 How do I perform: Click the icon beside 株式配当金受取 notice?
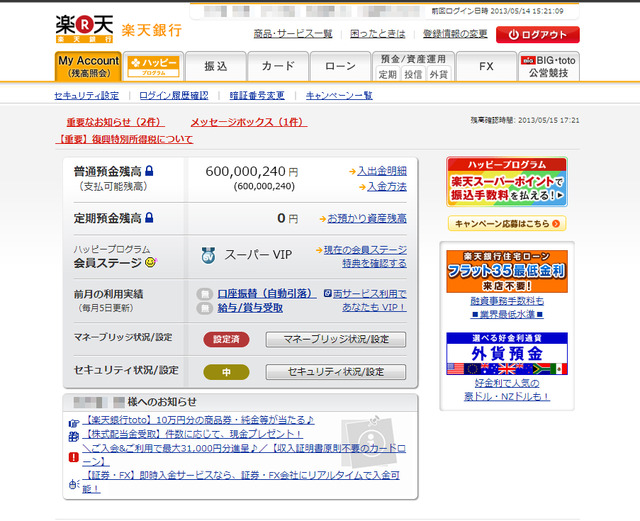point(73,436)
